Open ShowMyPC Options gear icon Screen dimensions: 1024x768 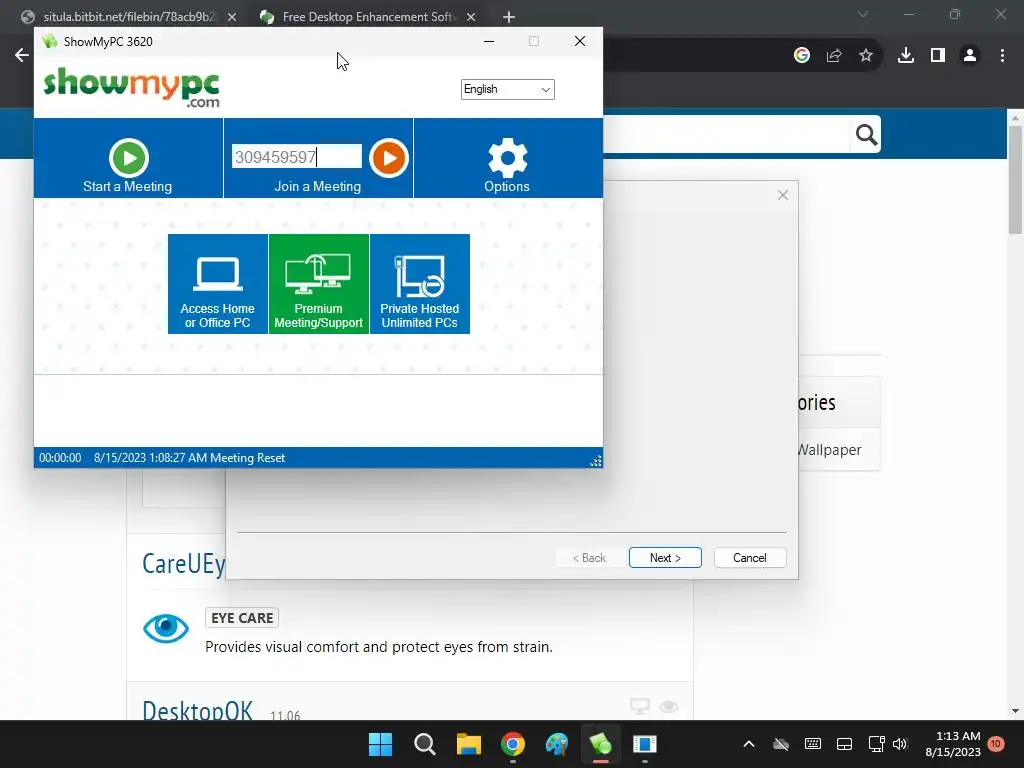[x=507, y=157]
